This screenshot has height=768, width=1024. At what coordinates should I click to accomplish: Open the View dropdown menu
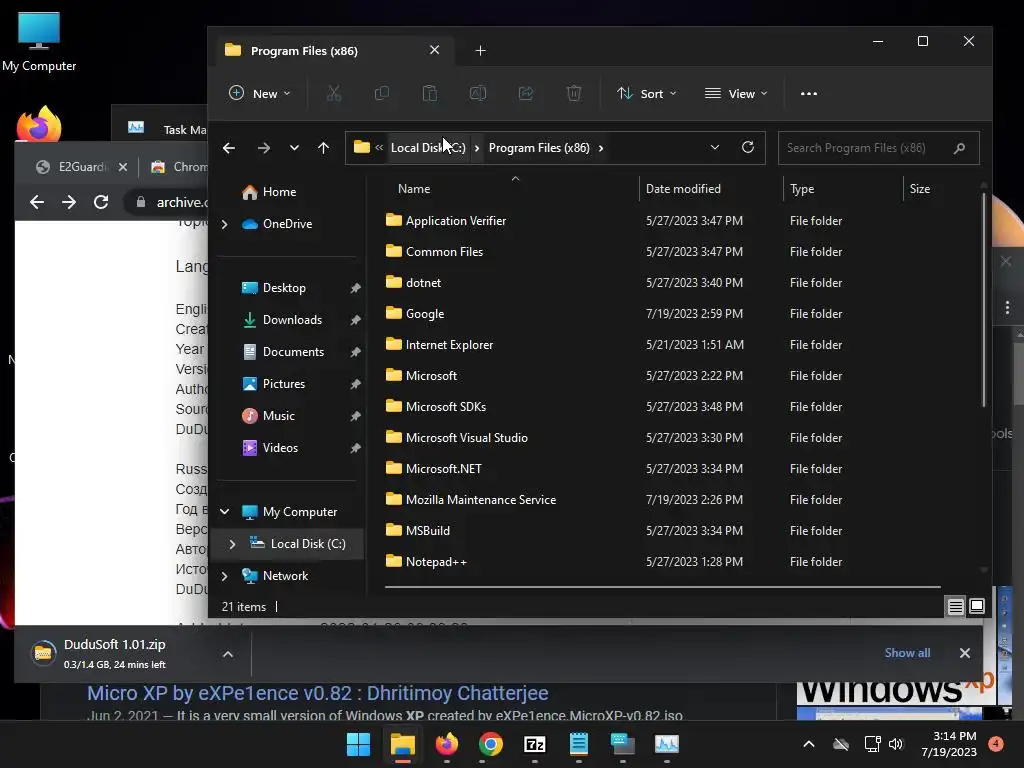click(736, 93)
